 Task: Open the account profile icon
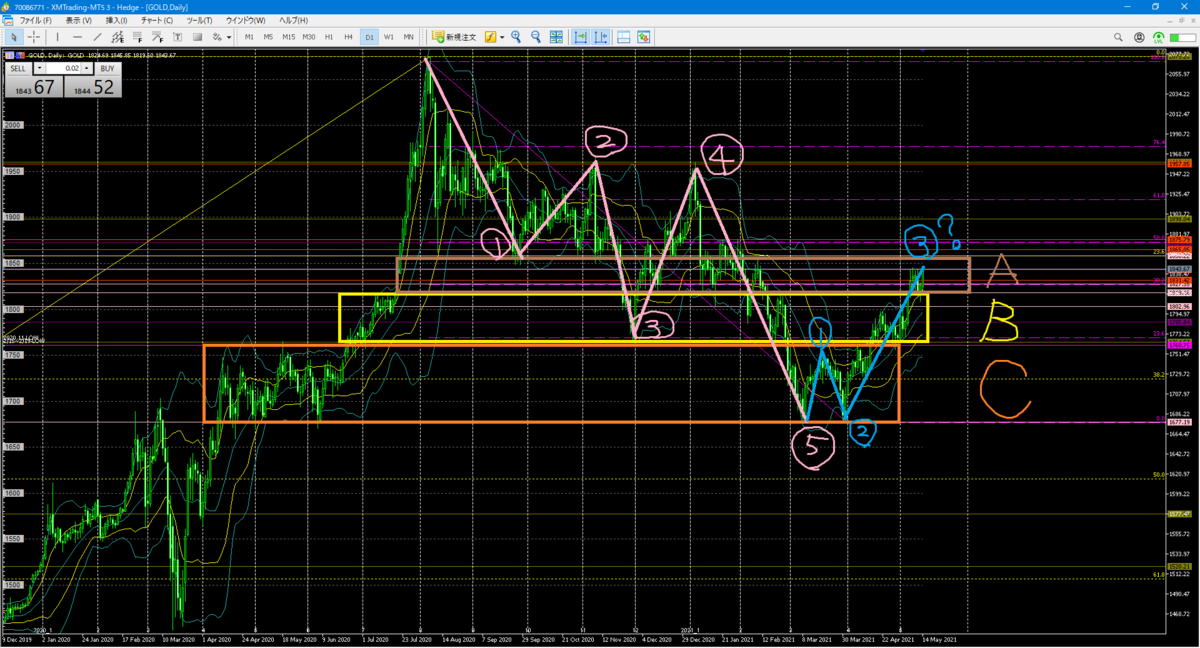click(1139, 37)
